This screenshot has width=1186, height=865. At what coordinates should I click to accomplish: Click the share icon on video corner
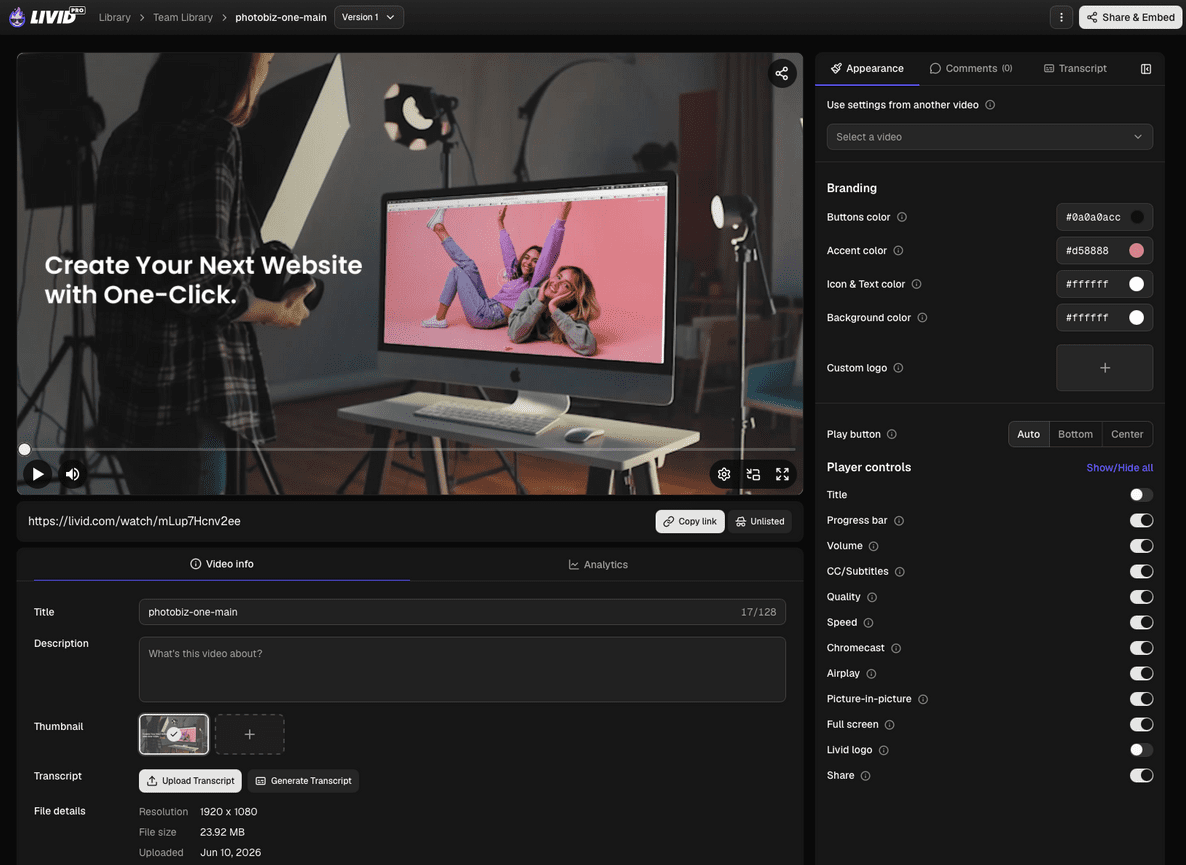click(781, 73)
